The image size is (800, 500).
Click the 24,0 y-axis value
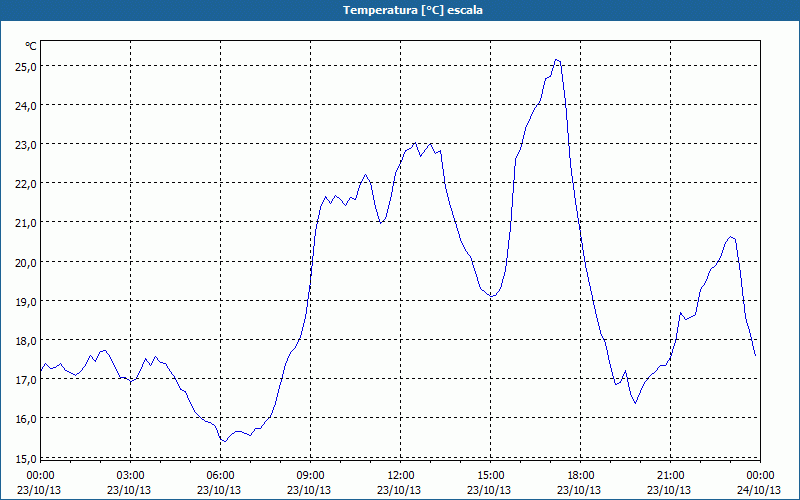(x=27, y=106)
